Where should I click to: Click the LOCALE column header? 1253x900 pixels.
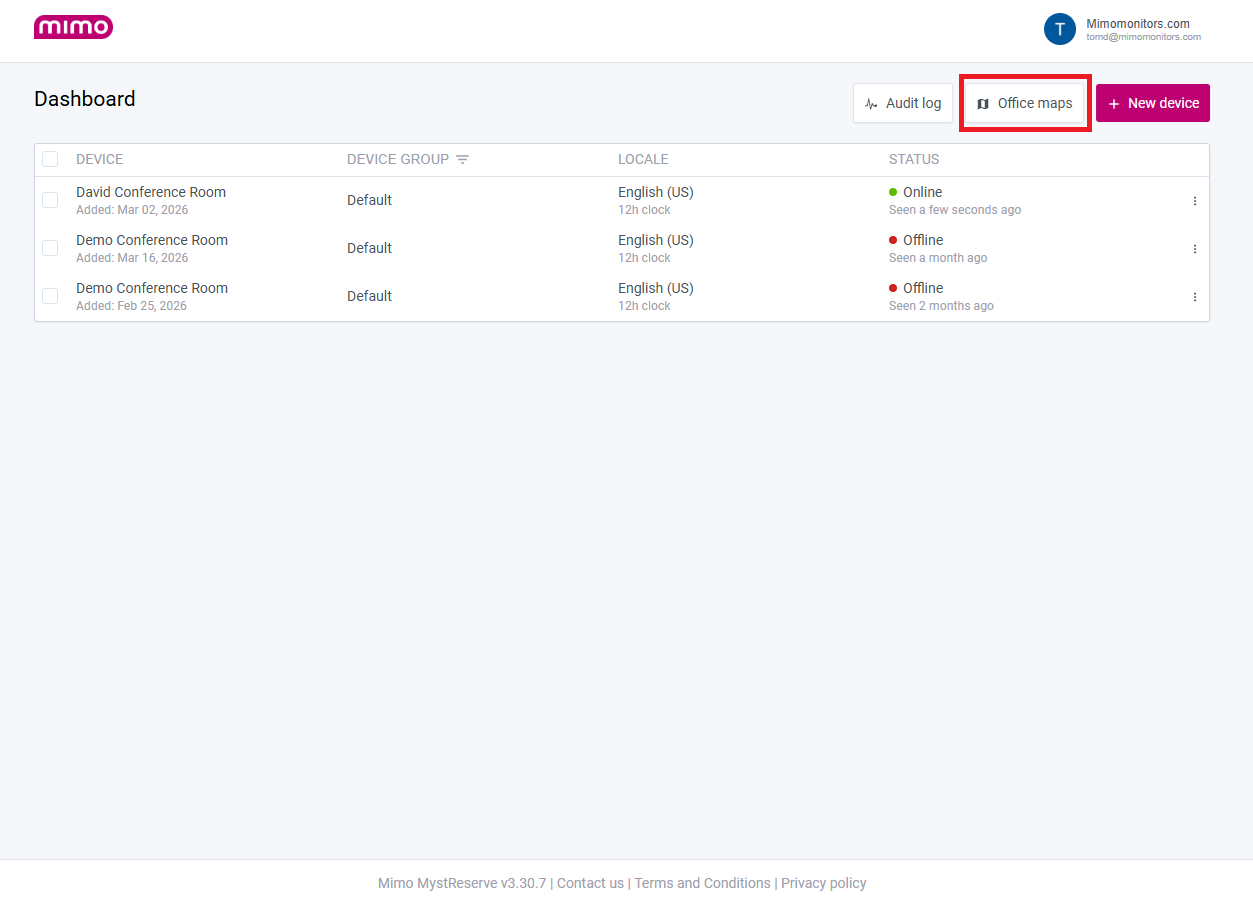coord(643,159)
